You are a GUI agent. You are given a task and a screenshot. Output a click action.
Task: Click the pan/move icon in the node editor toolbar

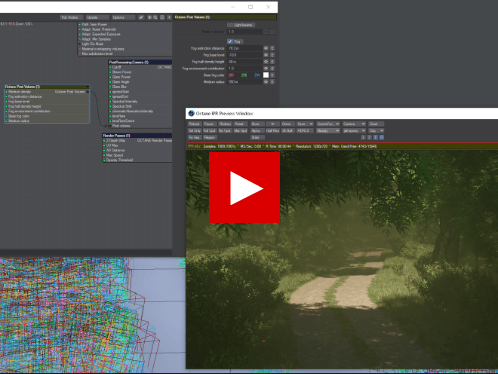point(149,17)
